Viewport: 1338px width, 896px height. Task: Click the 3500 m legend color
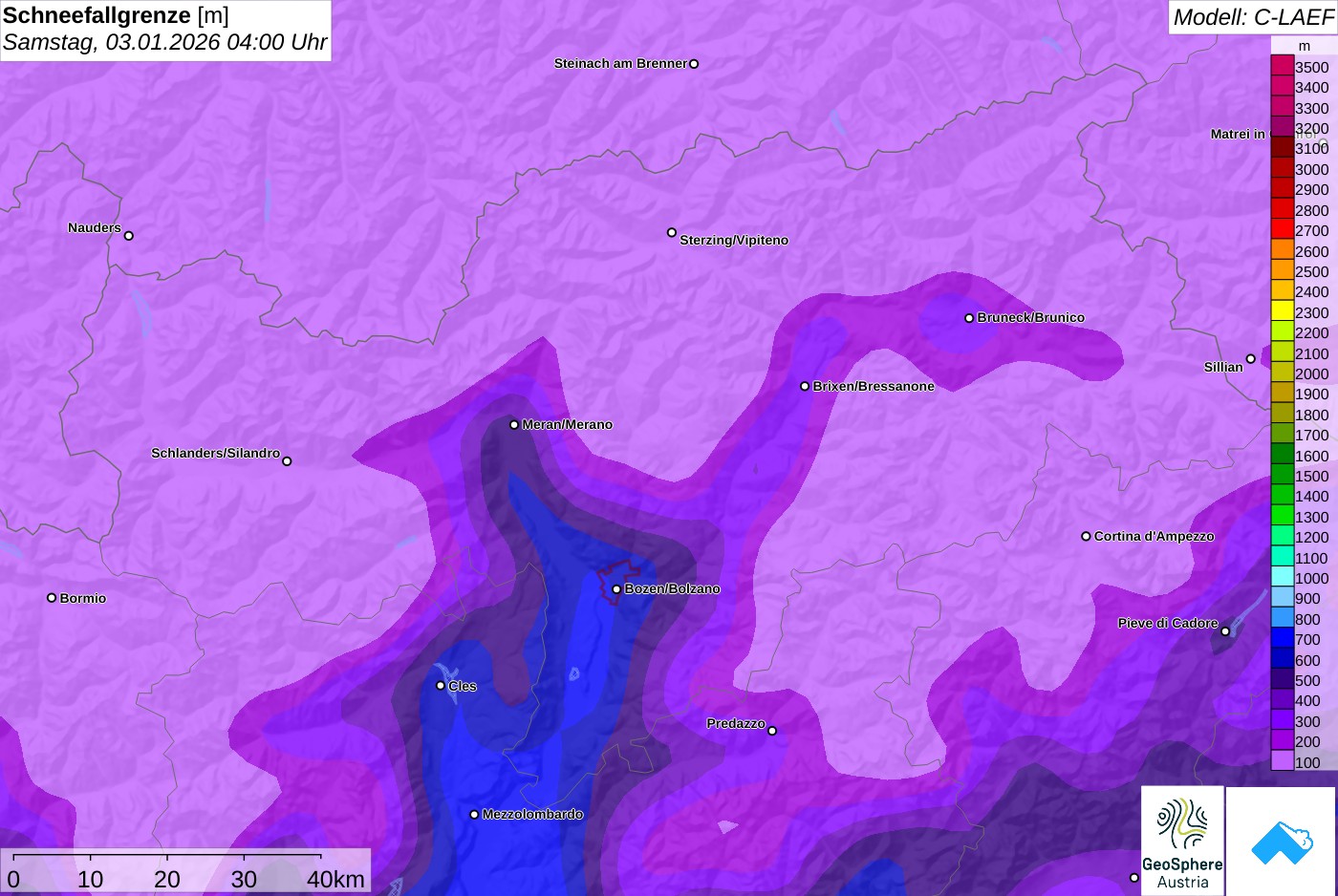pos(1282,66)
